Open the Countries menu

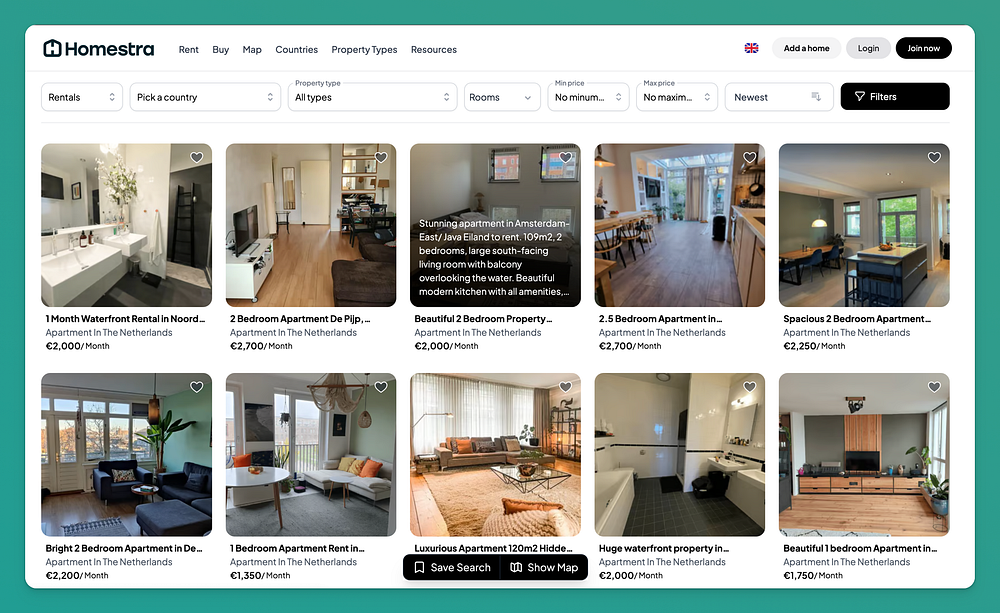tap(297, 50)
